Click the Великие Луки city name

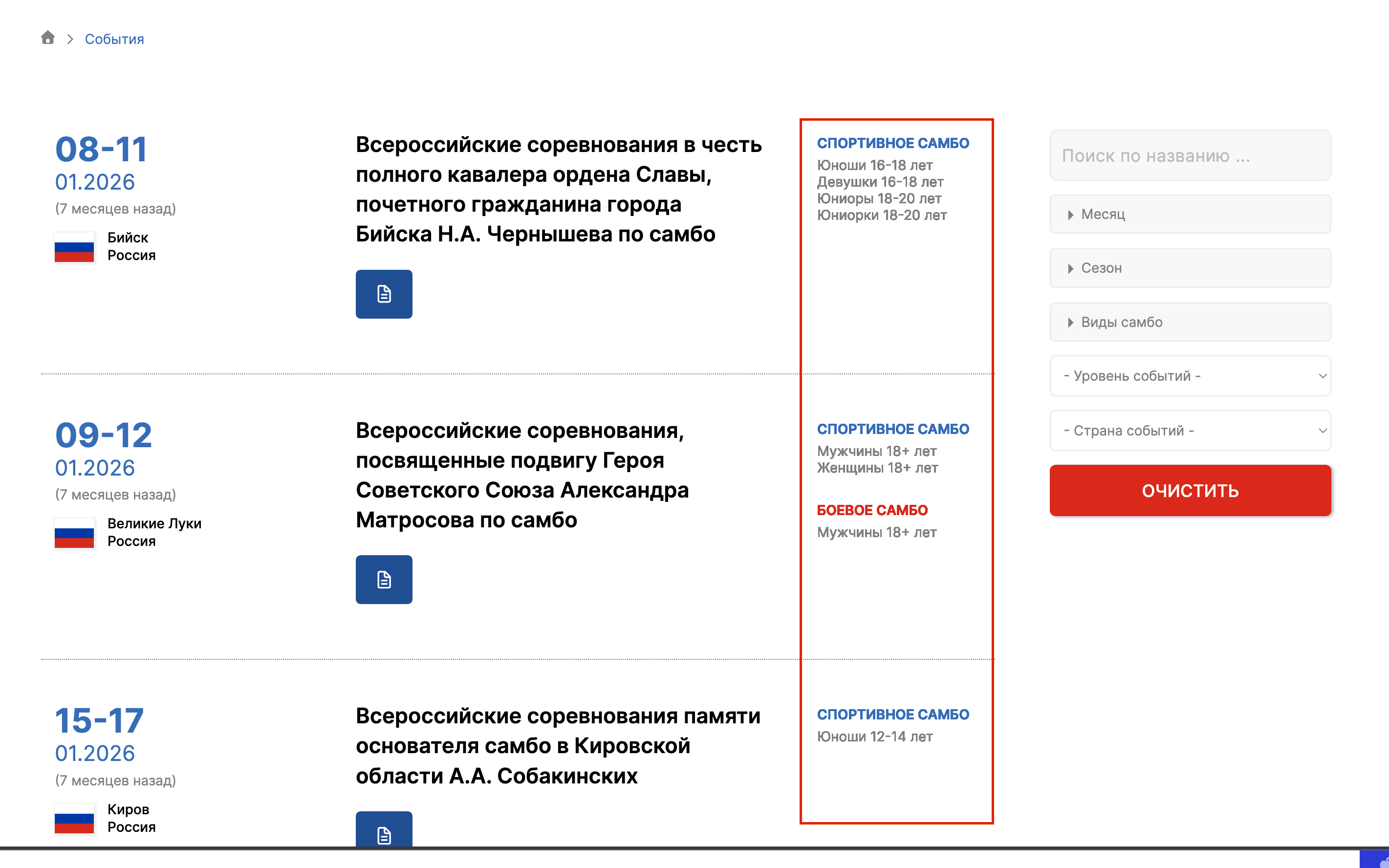[154, 523]
